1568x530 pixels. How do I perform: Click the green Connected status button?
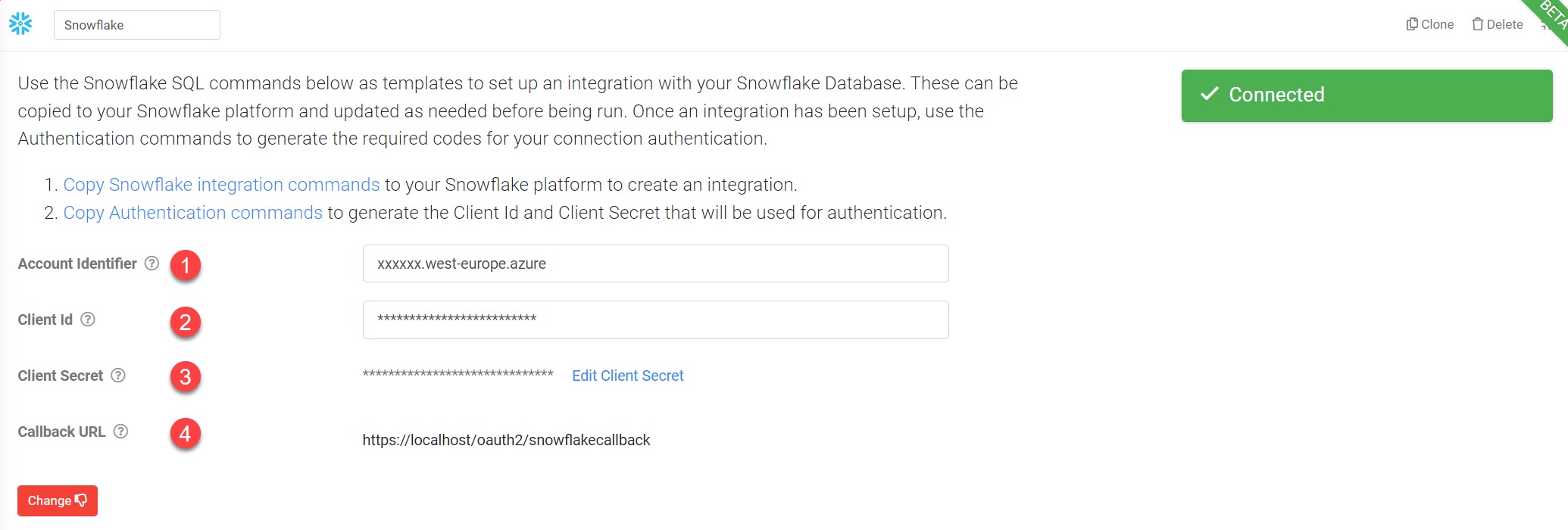1367,95
